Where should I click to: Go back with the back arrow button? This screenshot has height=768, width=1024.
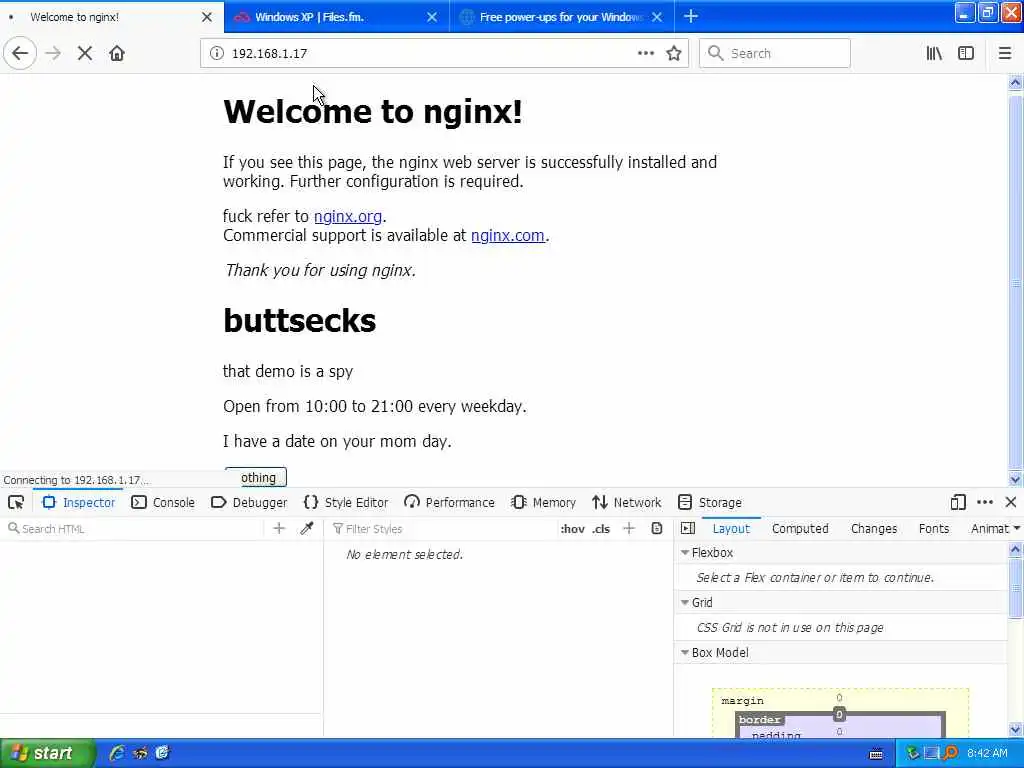click(20, 54)
